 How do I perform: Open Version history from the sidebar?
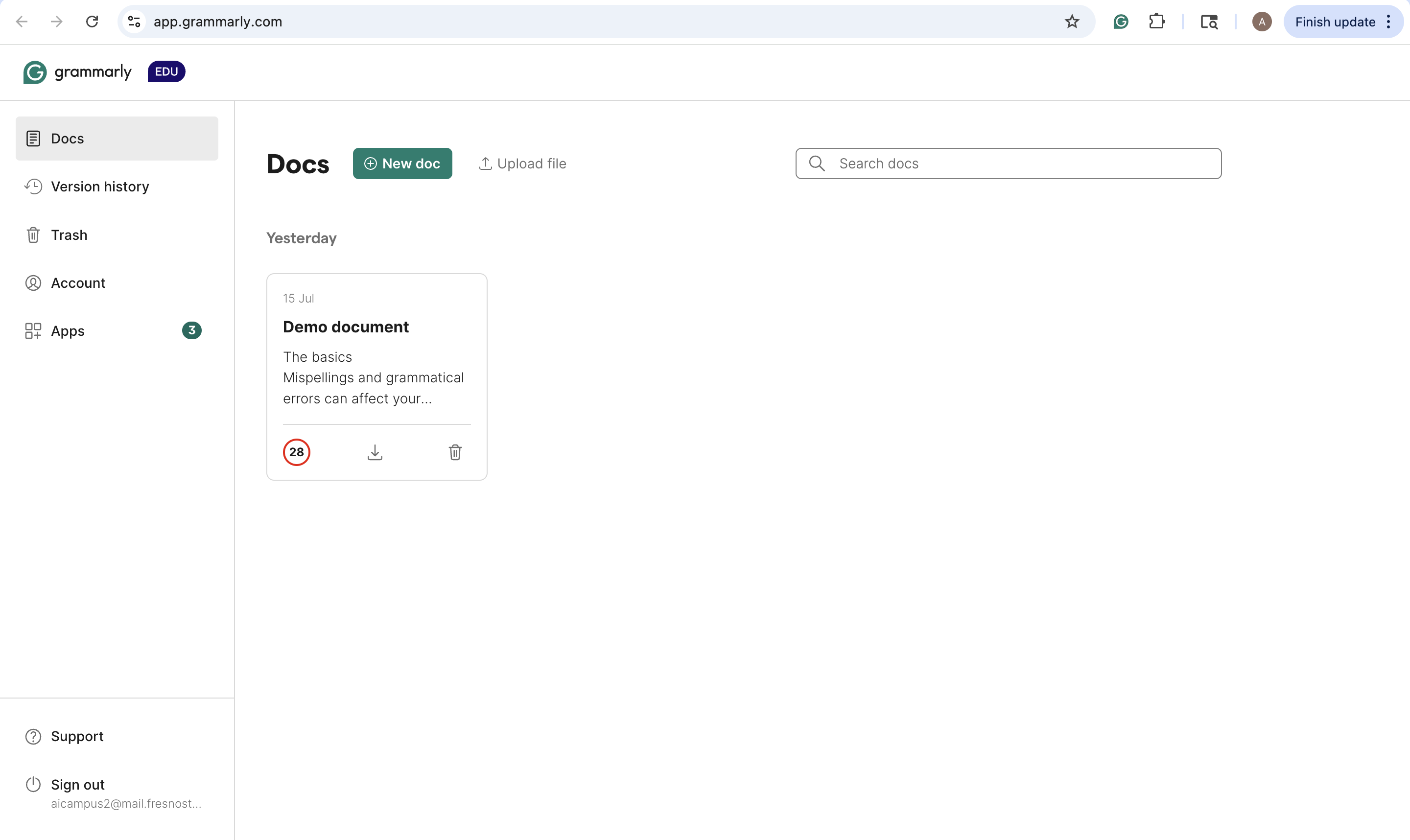[100, 186]
